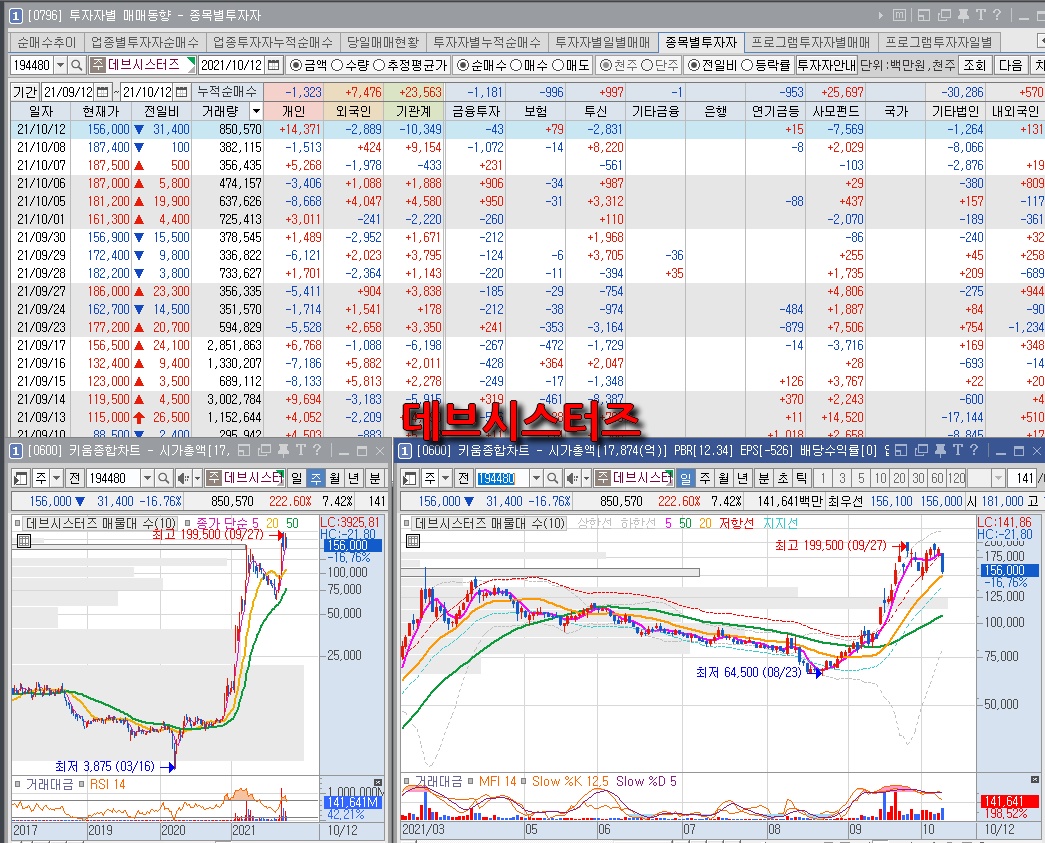1045x843 pixels.
Task: Click the m icon in window 0796's title bar
Action: click(x=900, y=15)
